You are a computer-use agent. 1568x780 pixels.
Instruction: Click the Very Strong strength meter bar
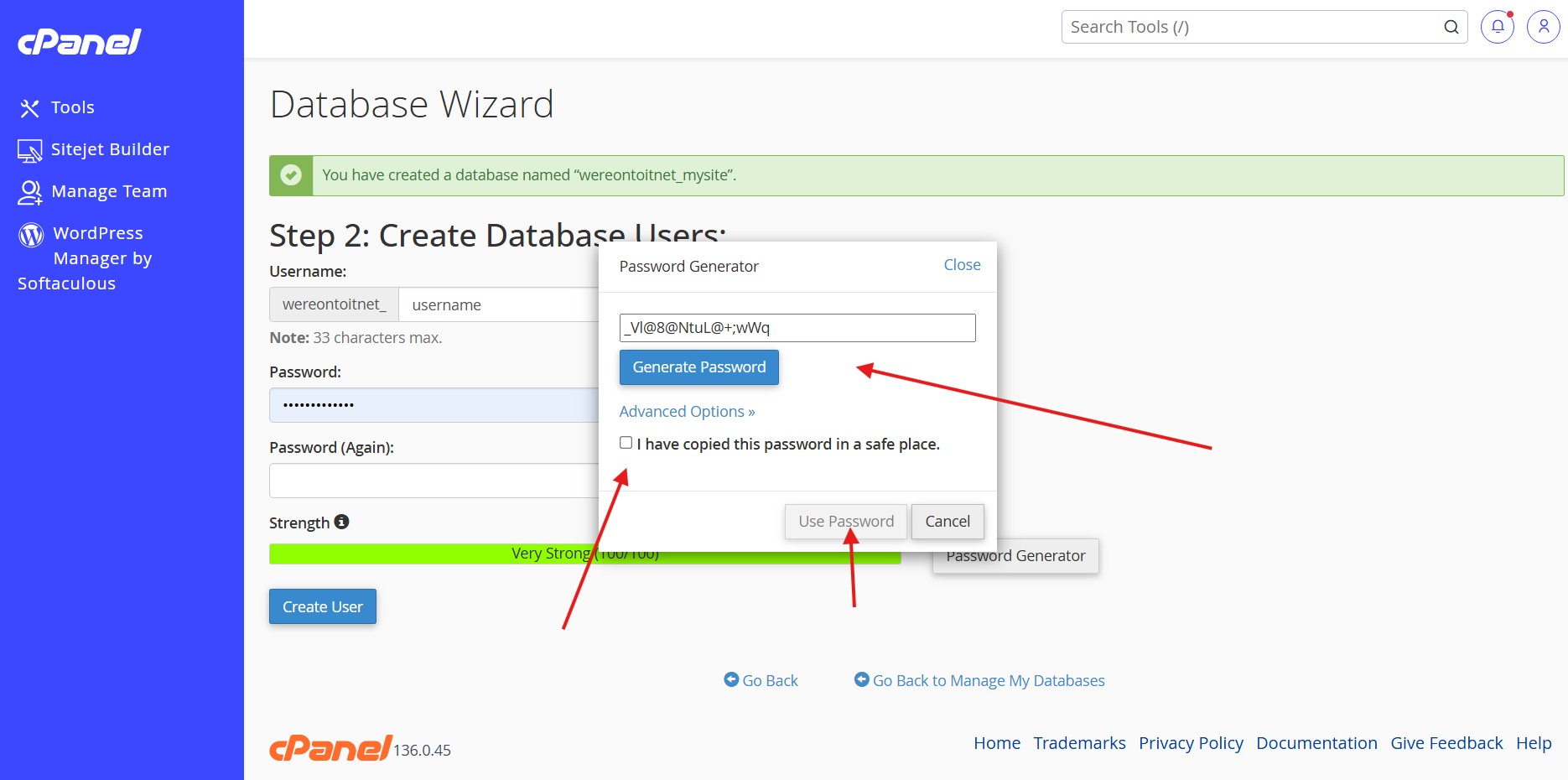point(585,554)
